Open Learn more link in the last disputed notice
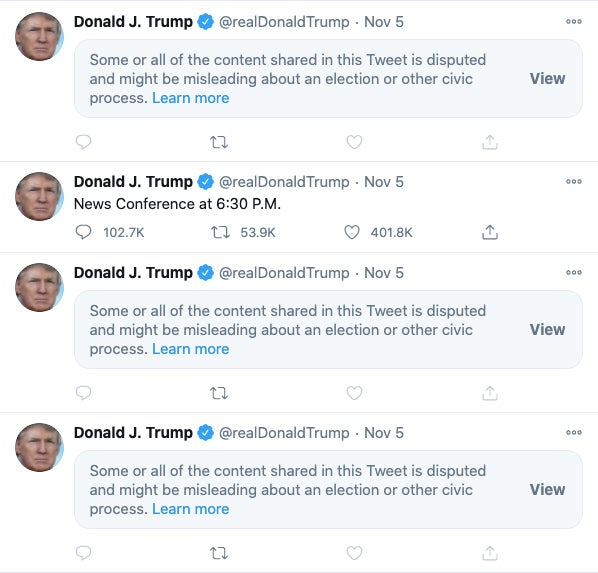Image resolution: width=598 pixels, height=573 pixels. [191, 509]
